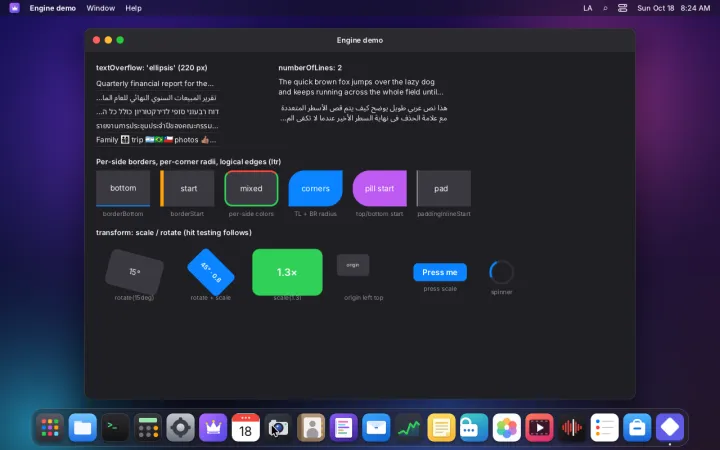Click the 'rotate(15deg)' caption

(x=134, y=298)
